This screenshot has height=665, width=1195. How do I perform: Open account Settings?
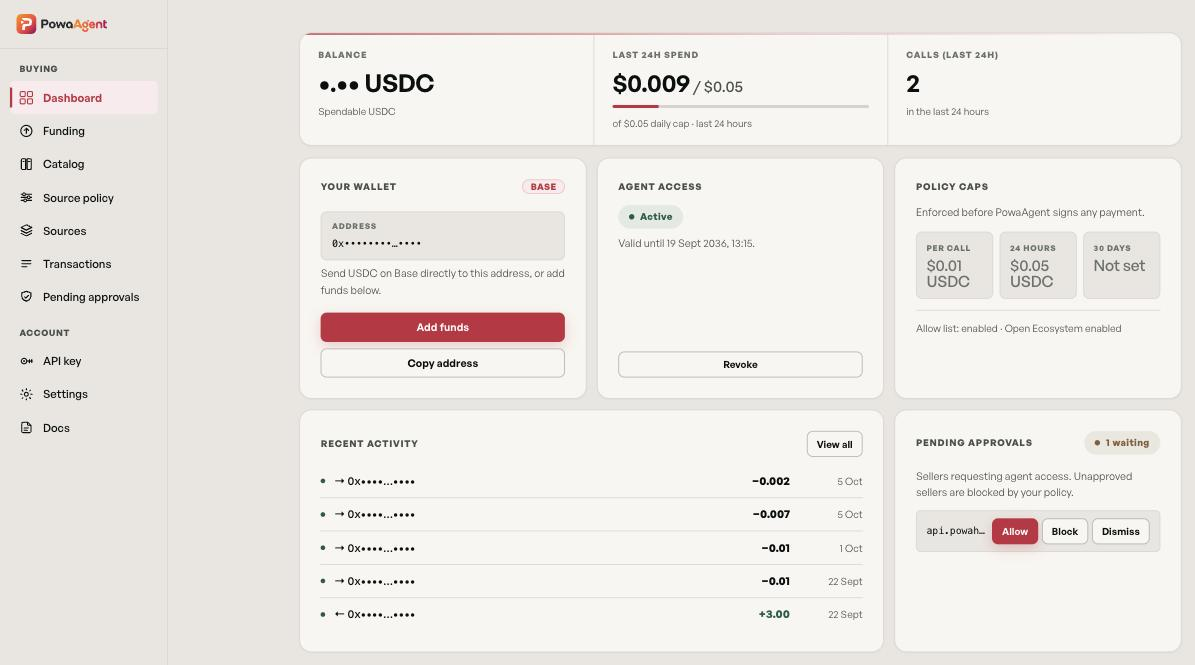coord(84,394)
